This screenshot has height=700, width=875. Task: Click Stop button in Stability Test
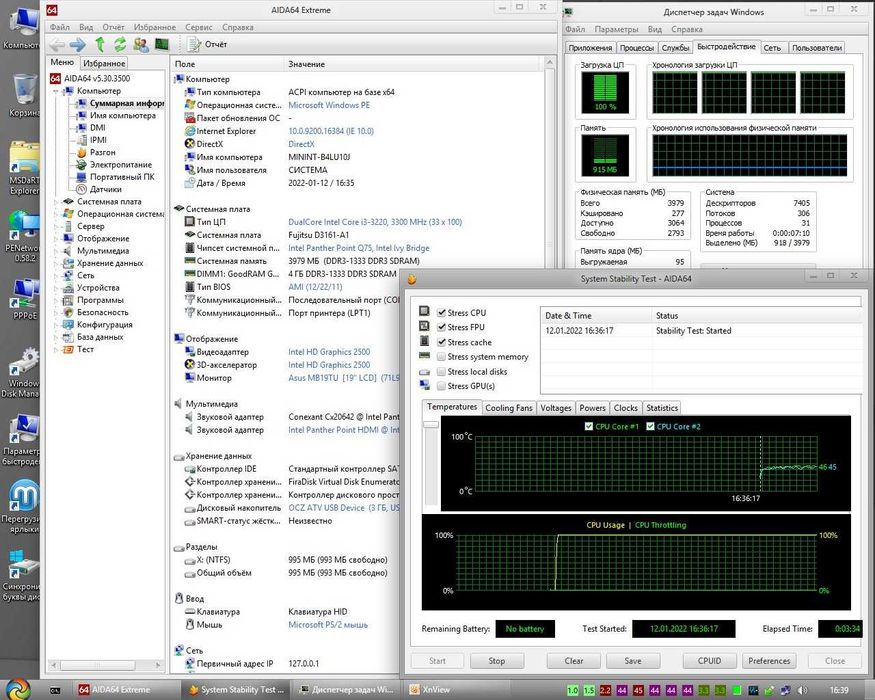(497, 661)
